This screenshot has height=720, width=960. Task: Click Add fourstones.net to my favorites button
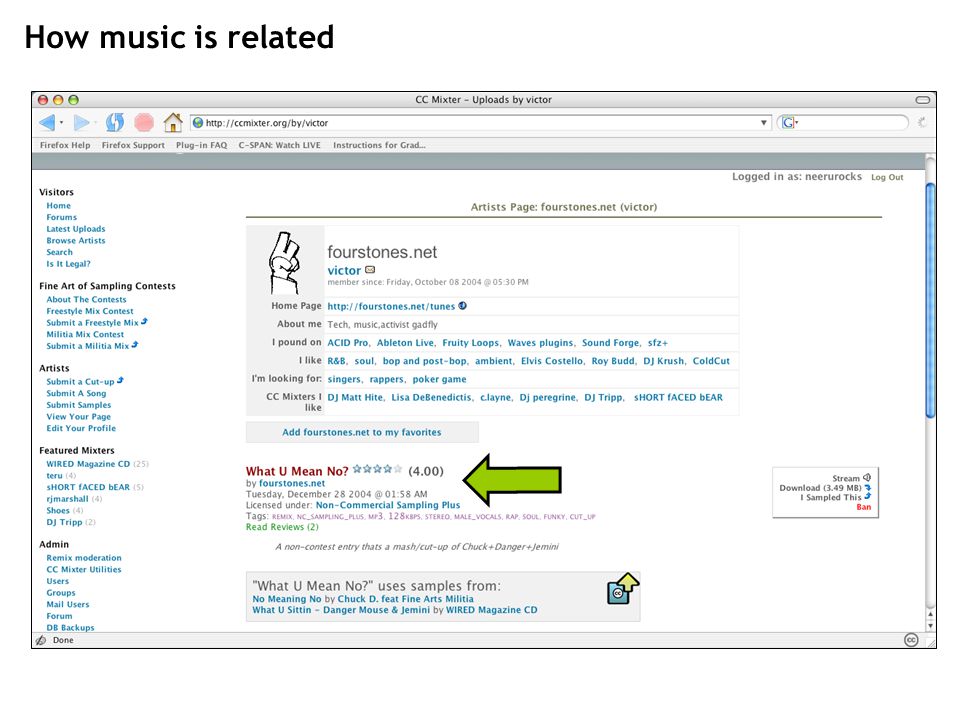point(362,432)
